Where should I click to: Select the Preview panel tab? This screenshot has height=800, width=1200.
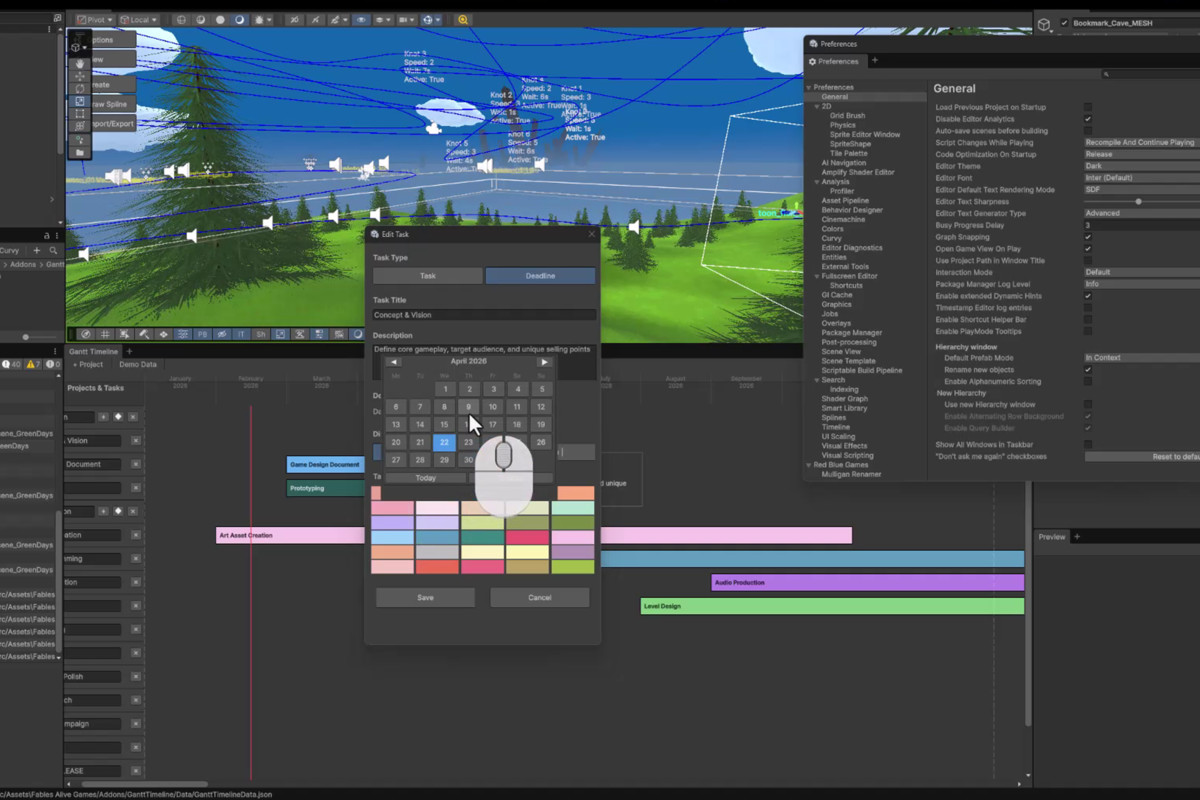pyautogui.click(x=1051, y=537)
